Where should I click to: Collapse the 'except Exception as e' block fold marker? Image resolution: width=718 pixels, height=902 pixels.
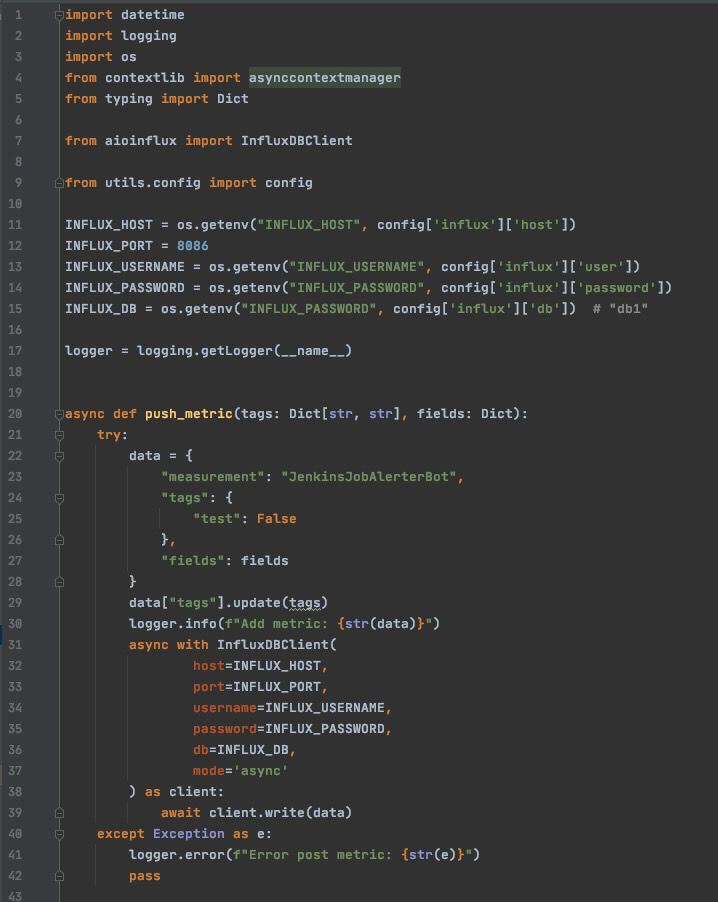59,834
